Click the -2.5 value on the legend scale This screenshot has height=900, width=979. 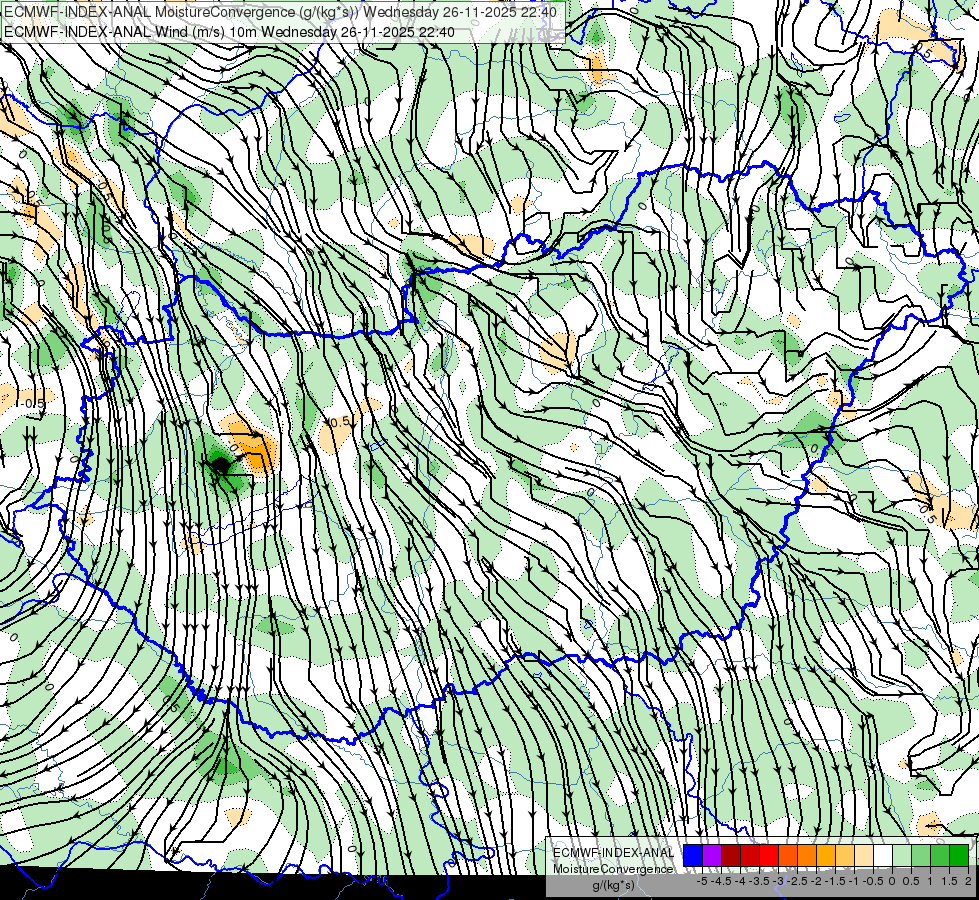coord(797,881)
